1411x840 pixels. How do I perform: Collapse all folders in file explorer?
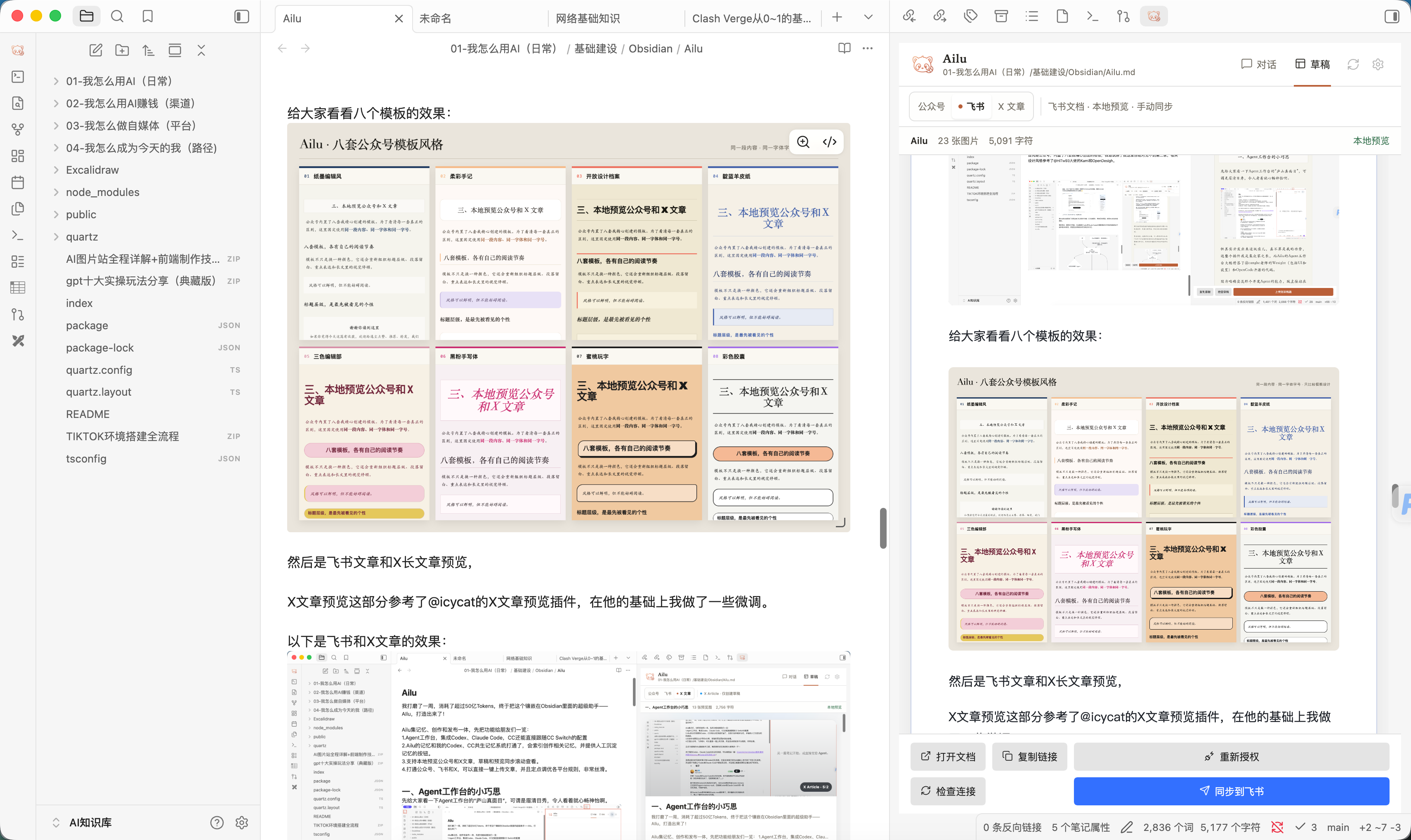coord(201,50)
